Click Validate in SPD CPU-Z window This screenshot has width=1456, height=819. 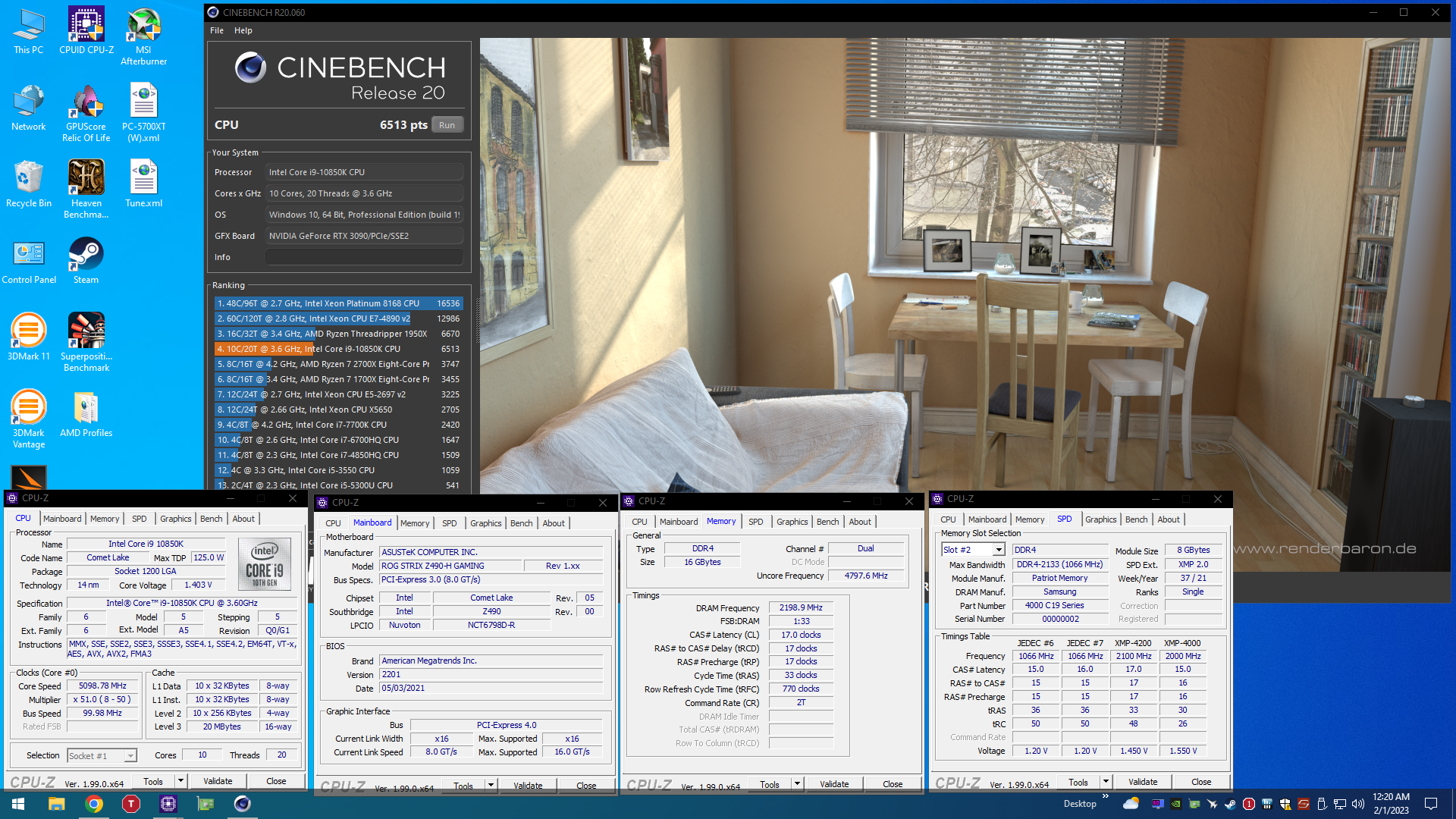(1143, 782)
